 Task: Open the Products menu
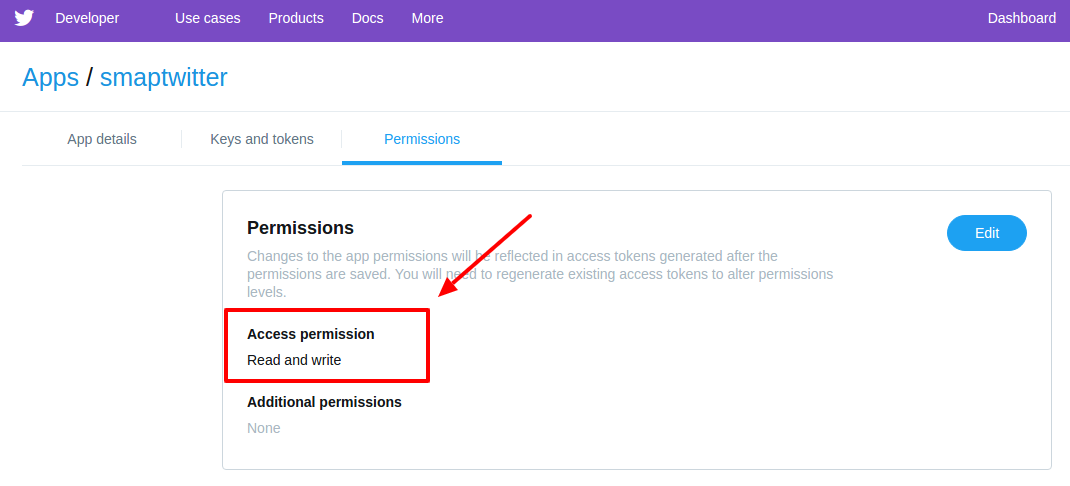click(x=296, y=18)
